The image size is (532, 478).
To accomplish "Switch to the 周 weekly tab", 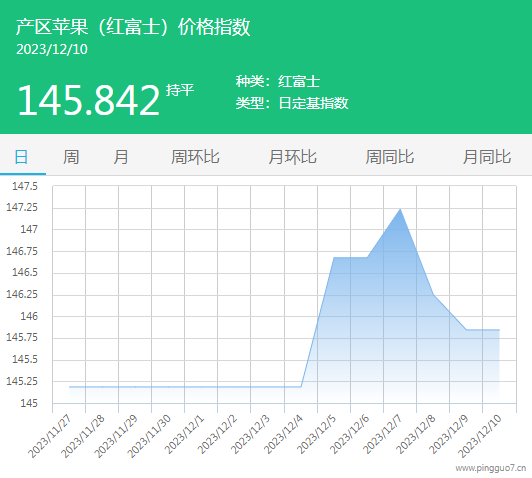I will pos(71,157).
